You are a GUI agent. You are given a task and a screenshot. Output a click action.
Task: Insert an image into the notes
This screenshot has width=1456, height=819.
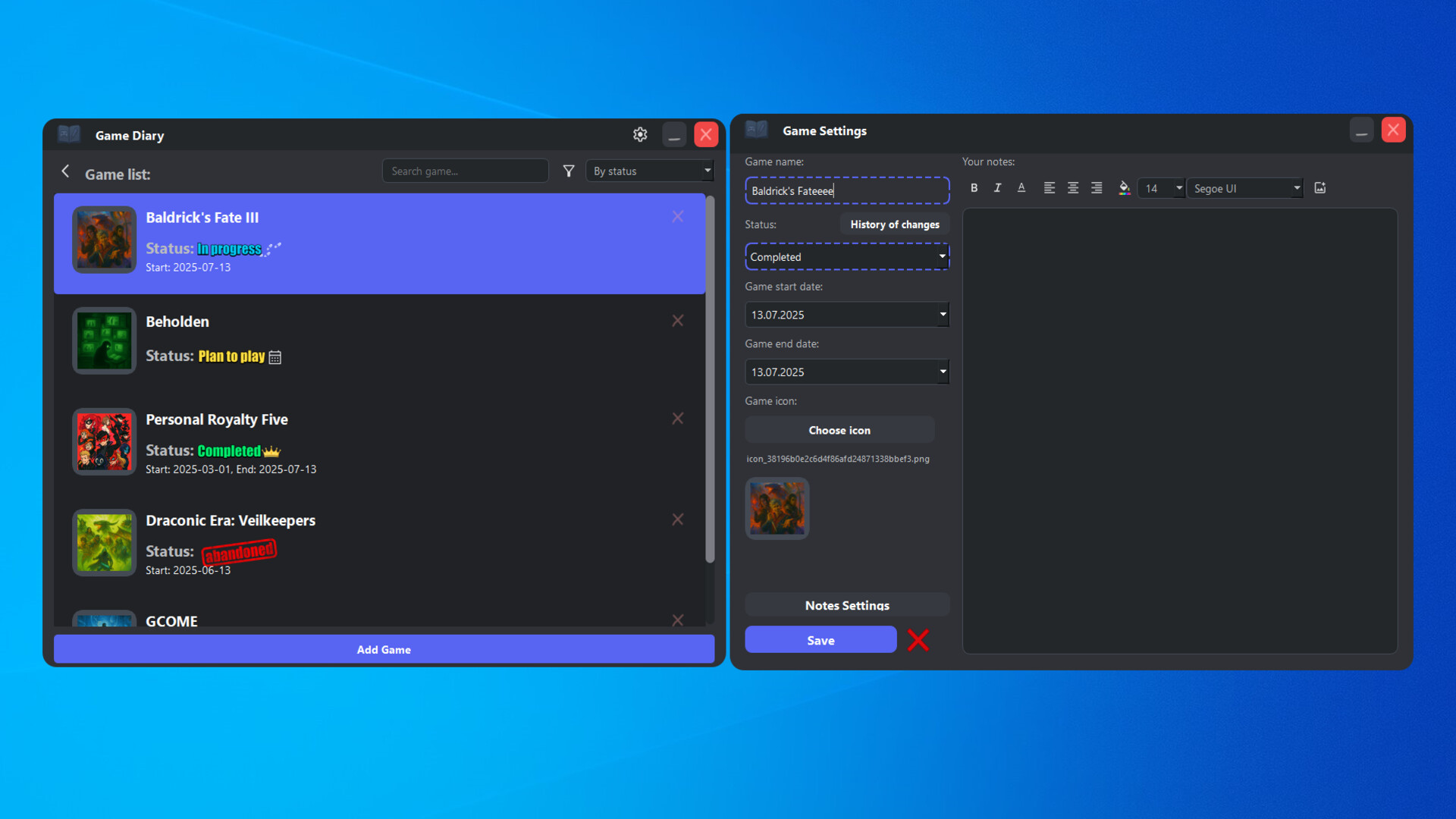1320,187
